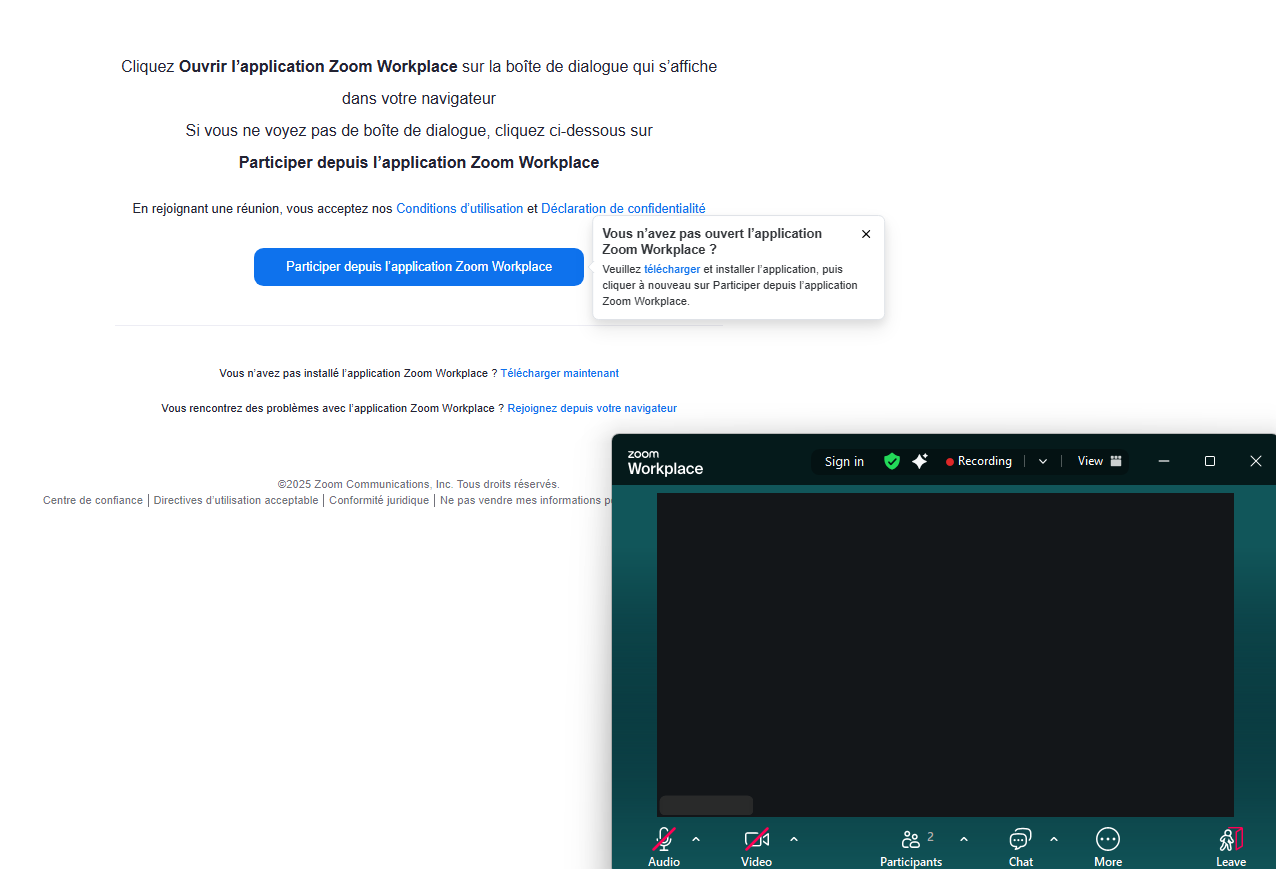The image size is (1276, 869).
Task: Change layout with the View button
Action: (x=1099, y=461)
